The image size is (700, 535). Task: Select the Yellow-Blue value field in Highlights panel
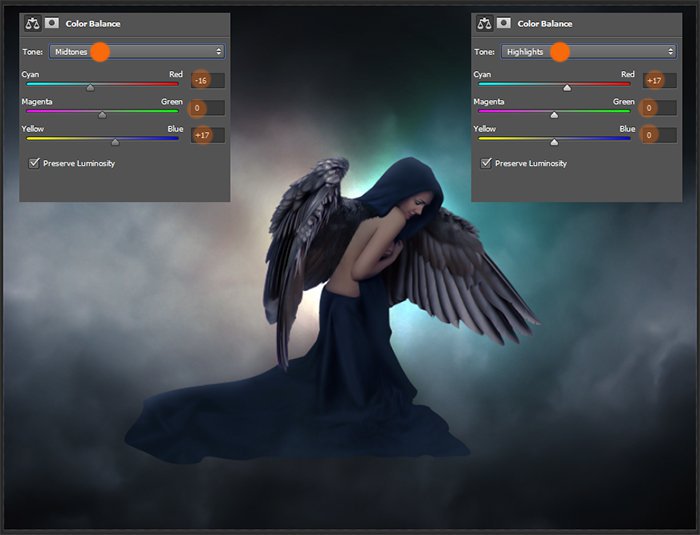point(660,135)
